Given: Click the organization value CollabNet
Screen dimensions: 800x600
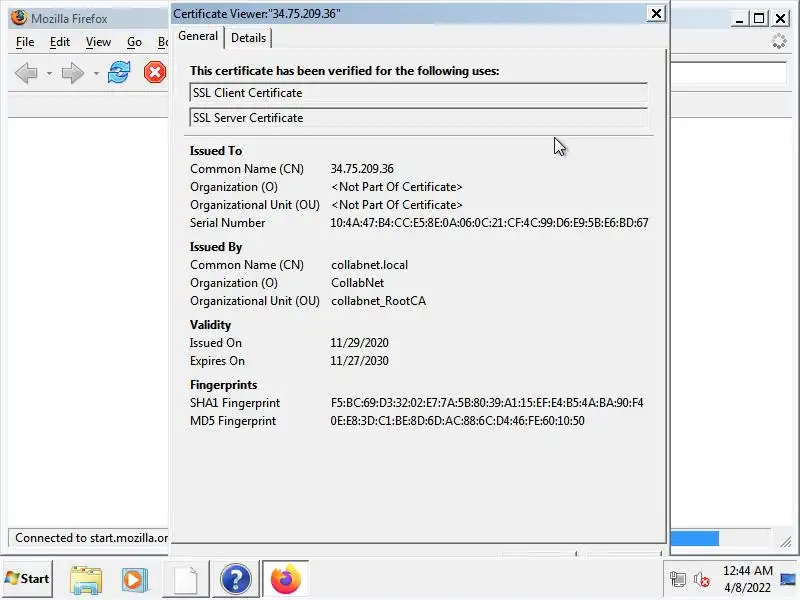Looking at the screenshot, I should [x=357, y=283].
